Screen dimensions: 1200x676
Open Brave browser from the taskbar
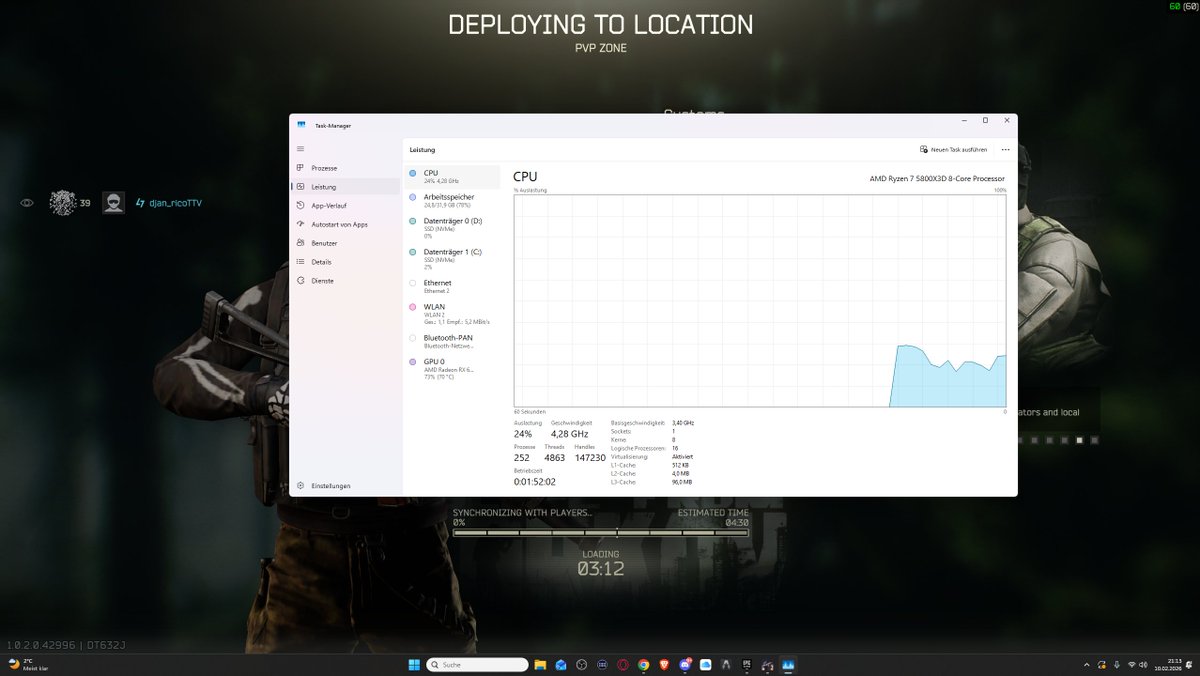[664, 664]
